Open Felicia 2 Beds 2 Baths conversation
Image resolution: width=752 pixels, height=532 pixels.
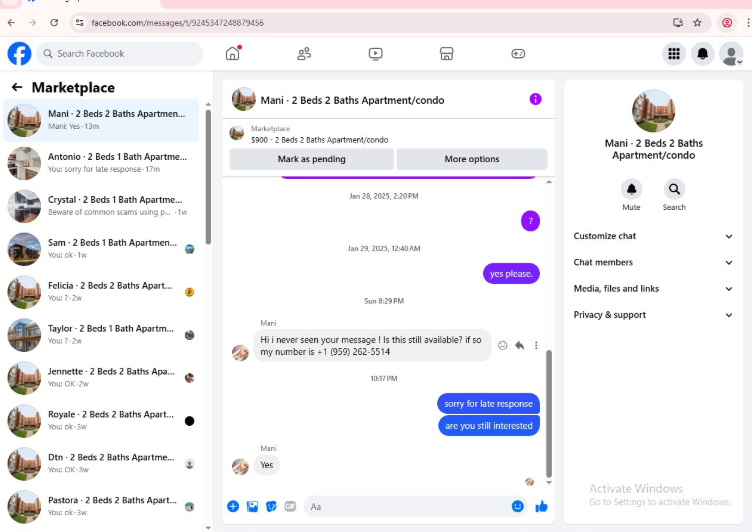pos(101,292)
